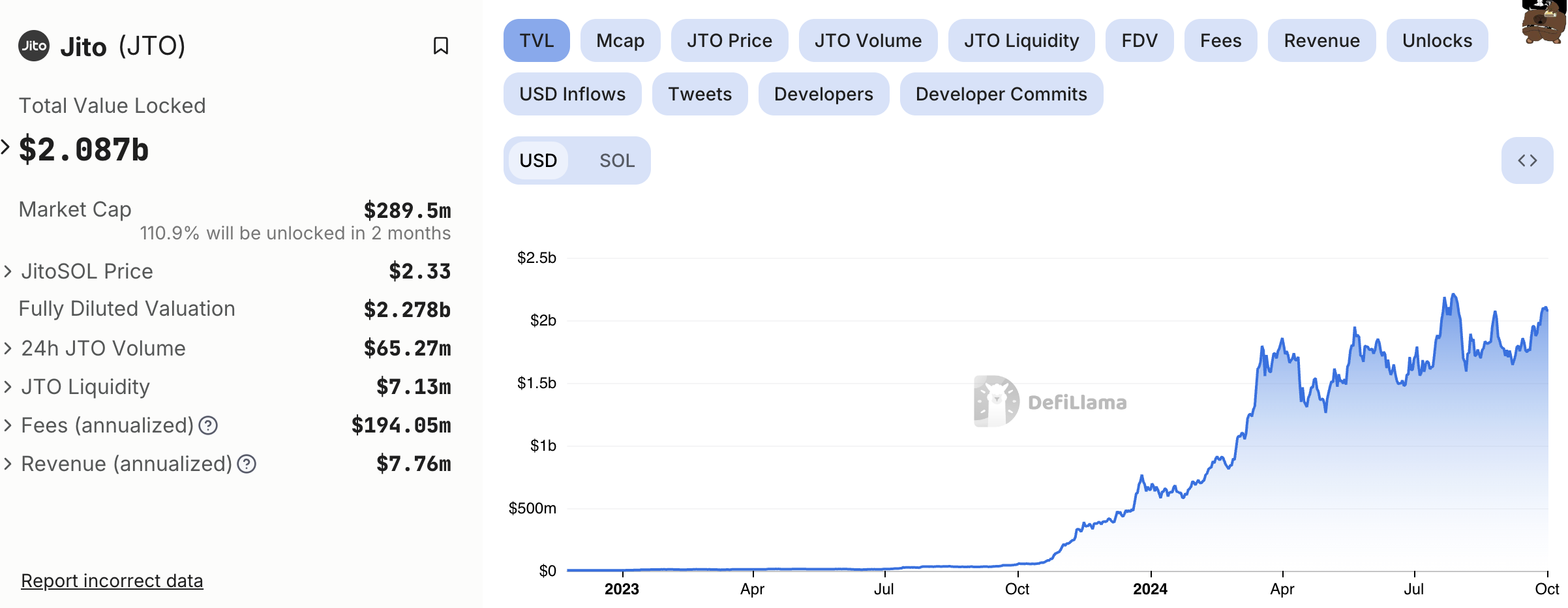Expand the 24h JTO Volume row
The height and width of the screenshot is (608, 1568).
pos(8,348)
